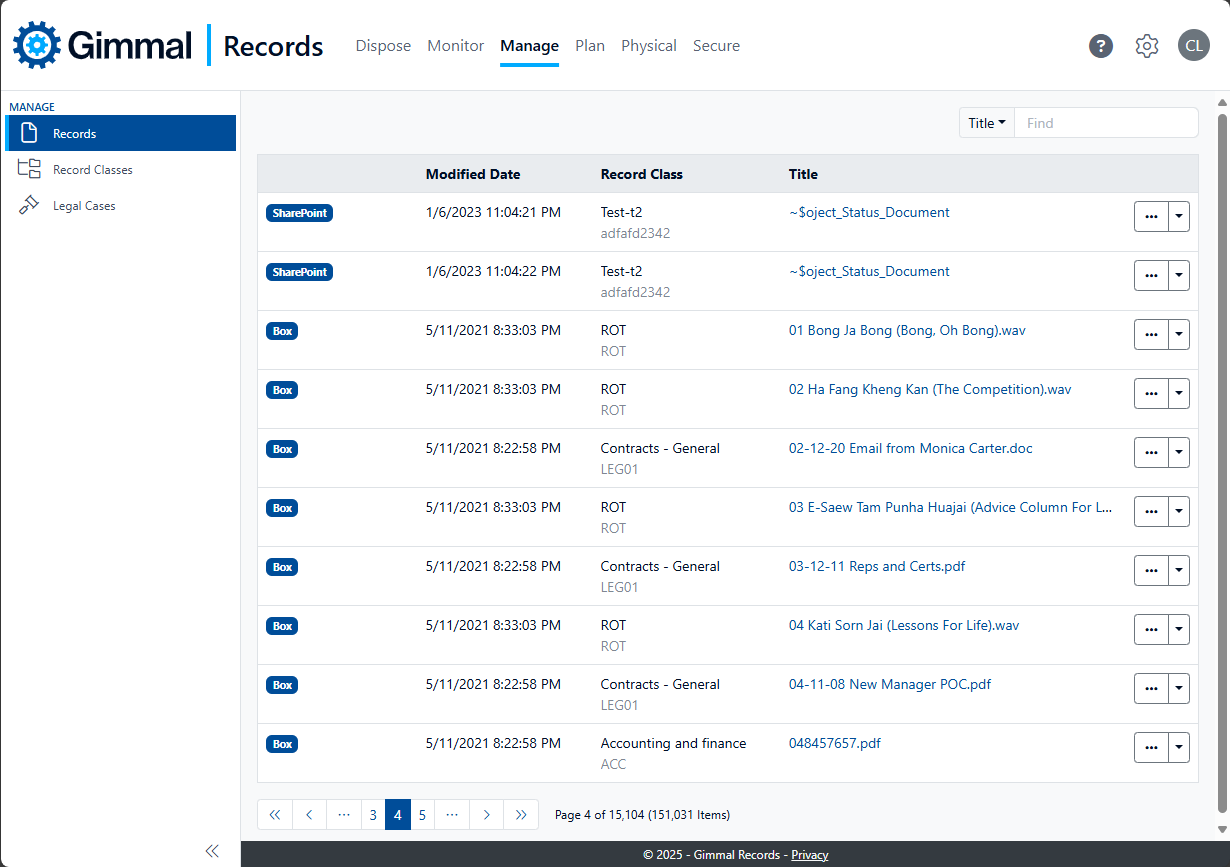The height and width of the screenshot is (867, 1230).
Task: Click the help question mark icon
Action: point(1101,46)
